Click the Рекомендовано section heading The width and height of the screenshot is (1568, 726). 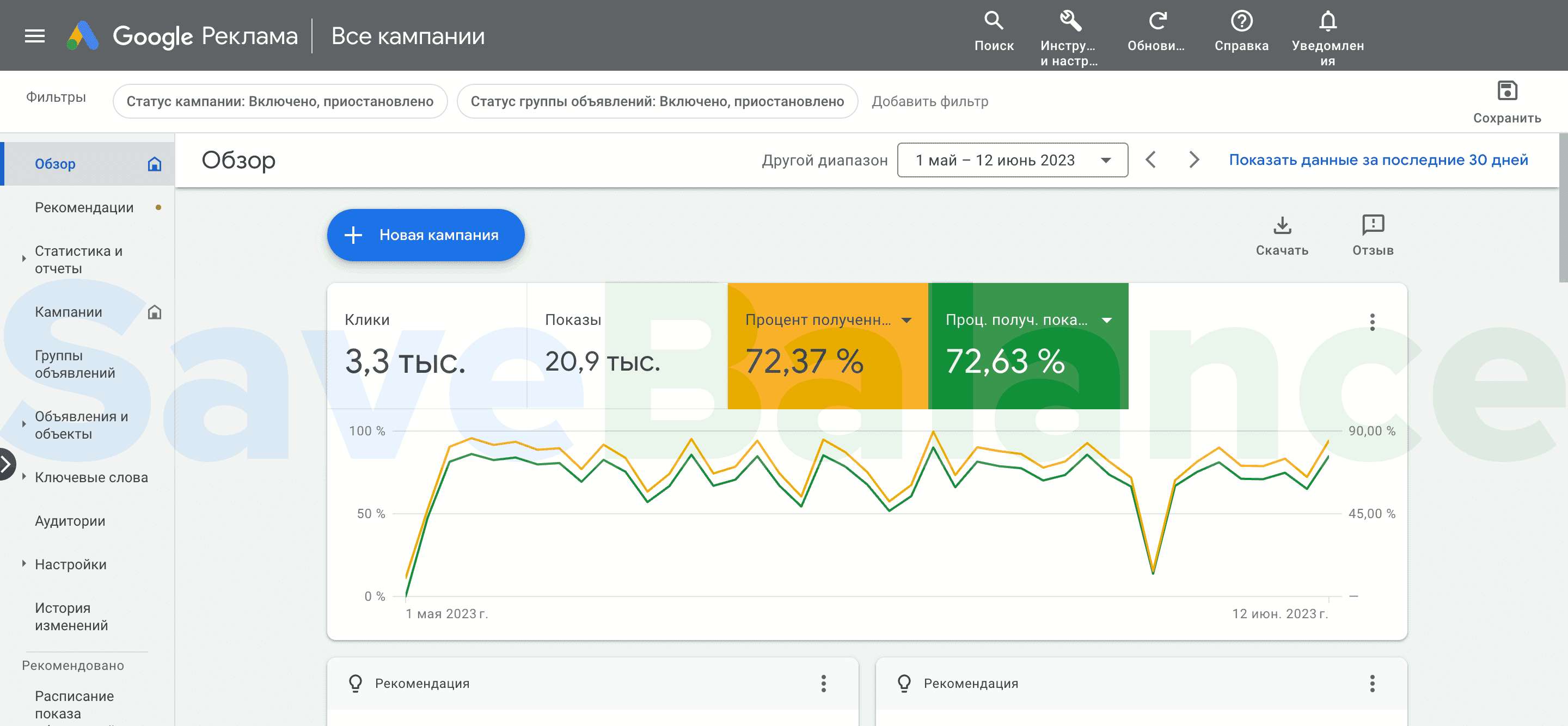click(73, 666)
